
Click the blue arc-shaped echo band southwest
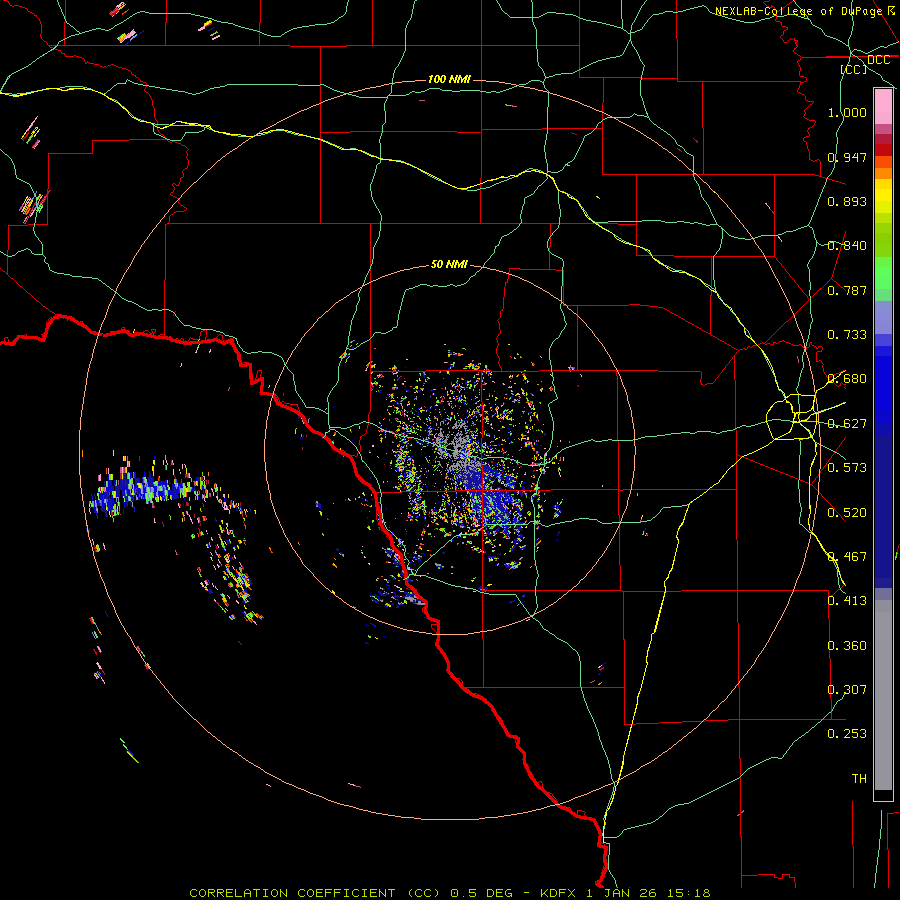[143, 491]
